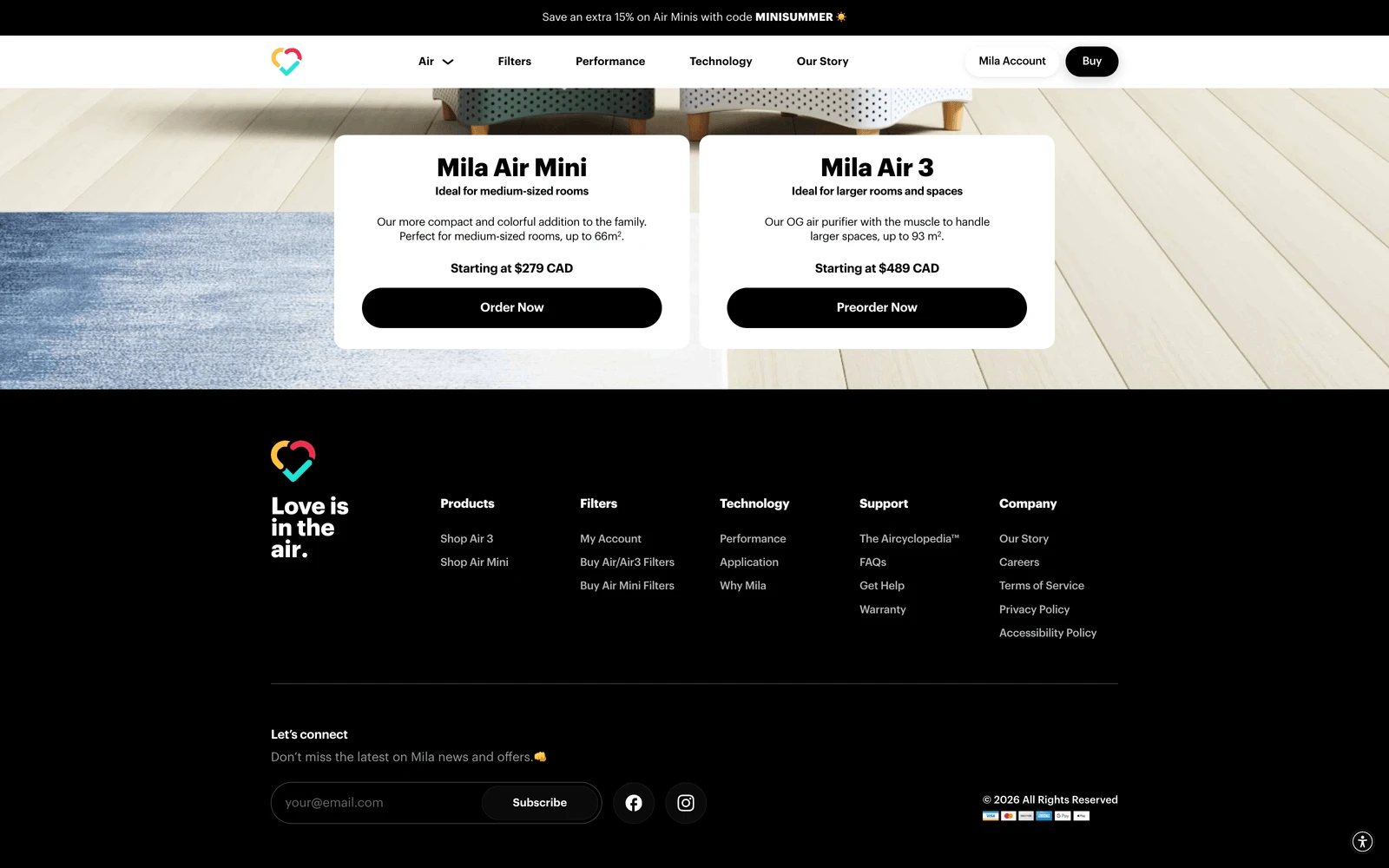Click 'Ideal for medium-sized rooms' subtitle
This screenshot has height=868, width=1389.
[512, 191]
